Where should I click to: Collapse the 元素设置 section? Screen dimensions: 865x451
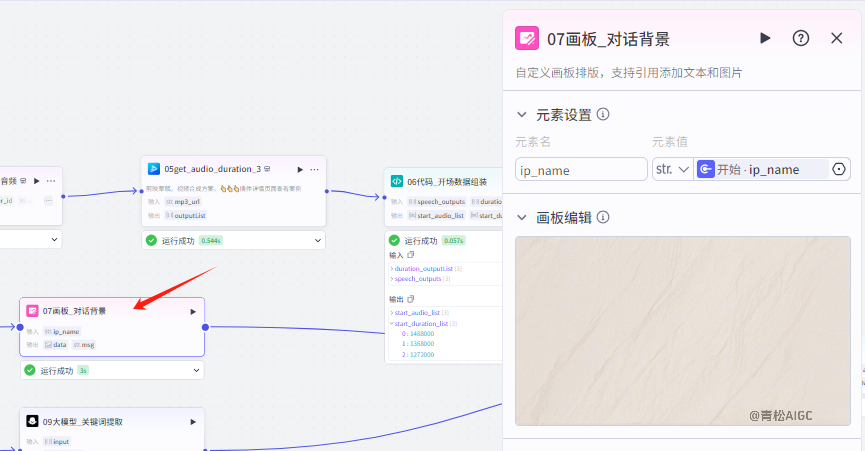click(x=521, y=115)
